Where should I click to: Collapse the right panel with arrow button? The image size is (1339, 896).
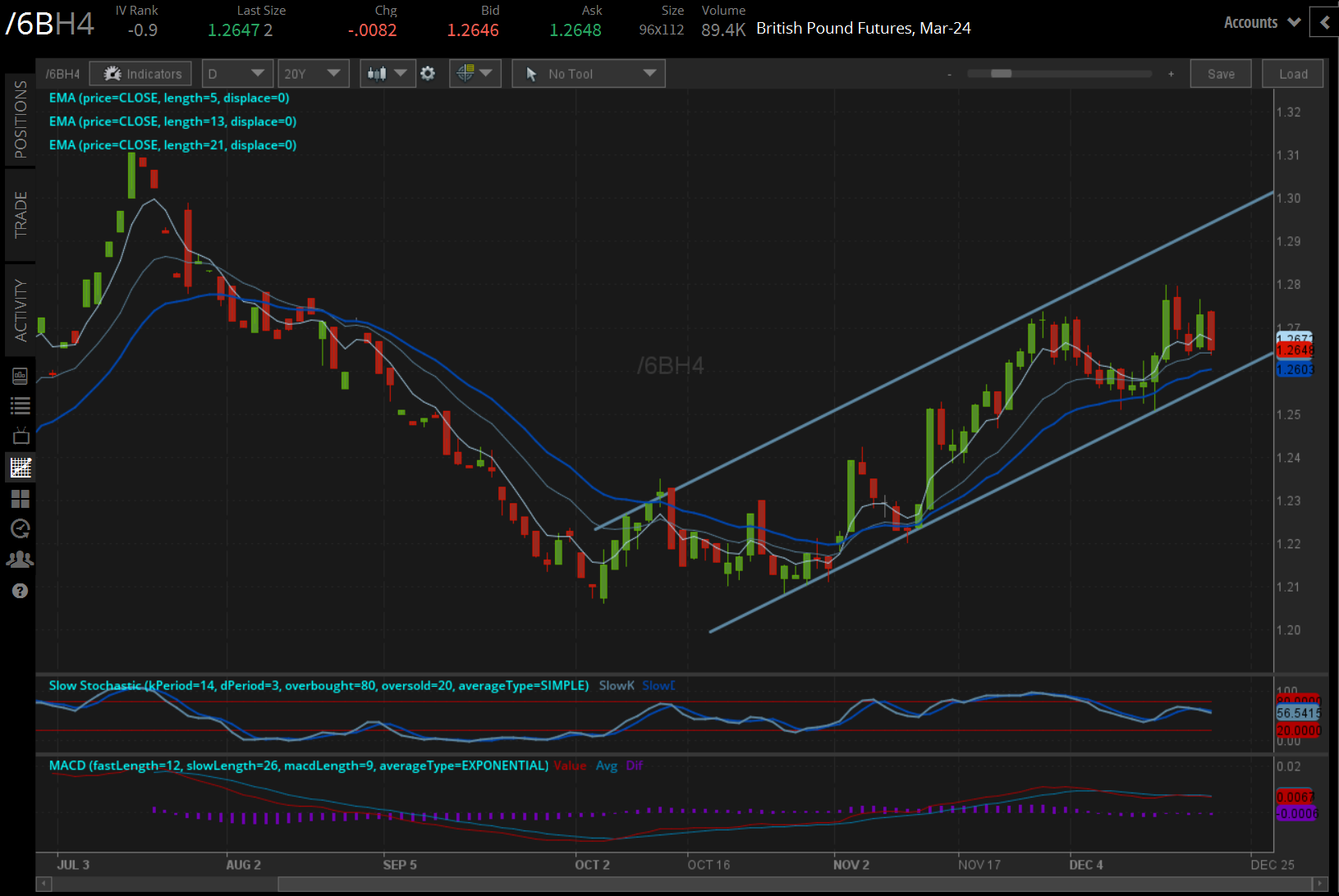pos(1324,23)
